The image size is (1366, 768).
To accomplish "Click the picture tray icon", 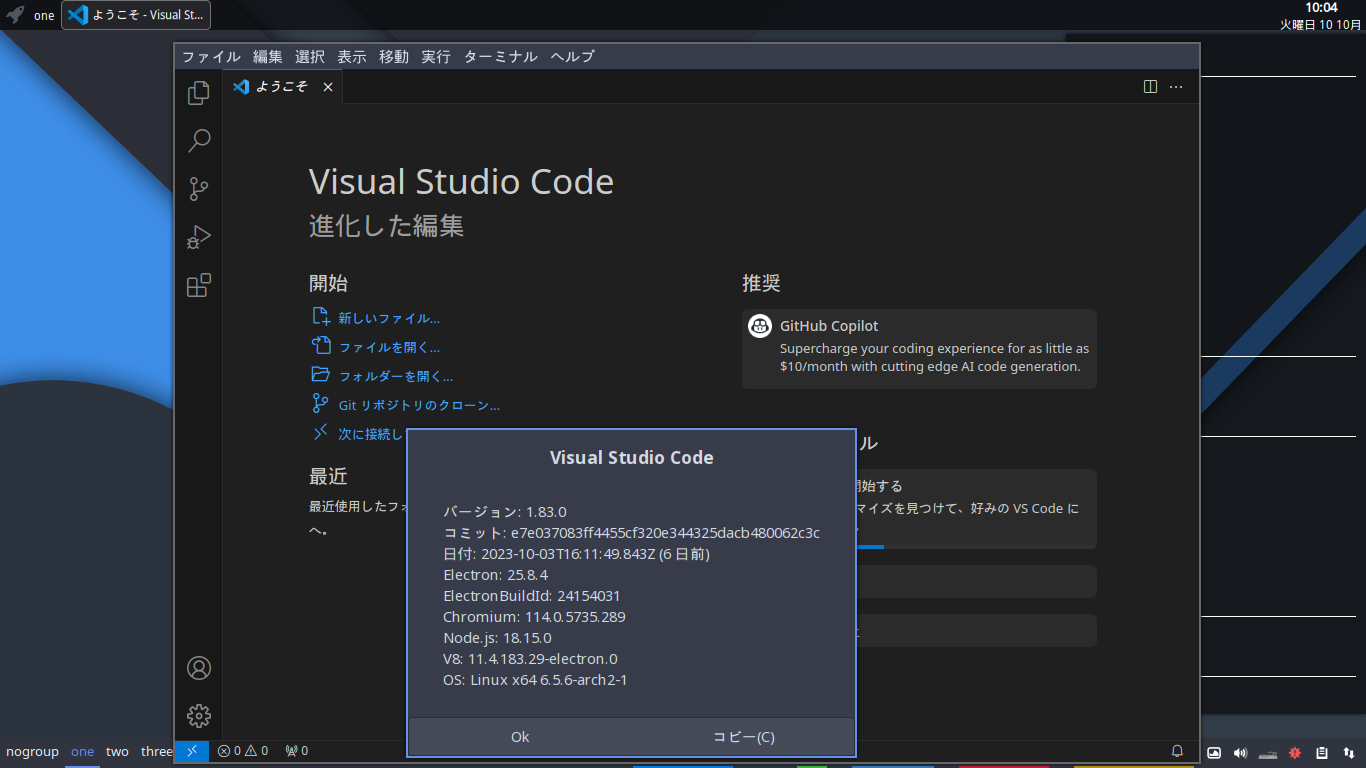I will point(1214,752).
